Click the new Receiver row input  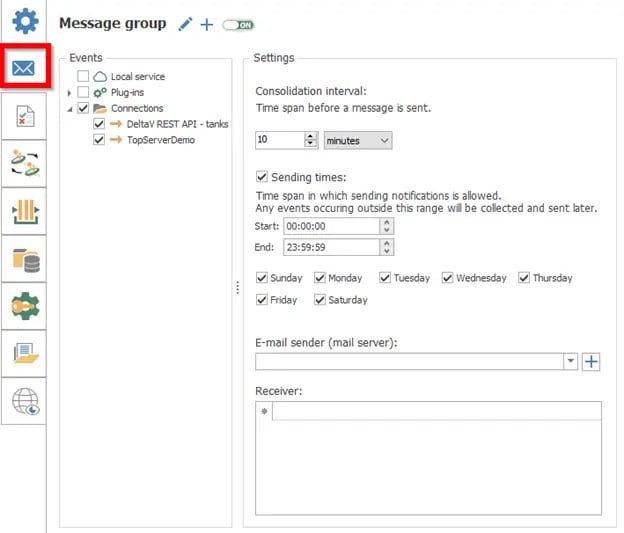tap(437, 411)
